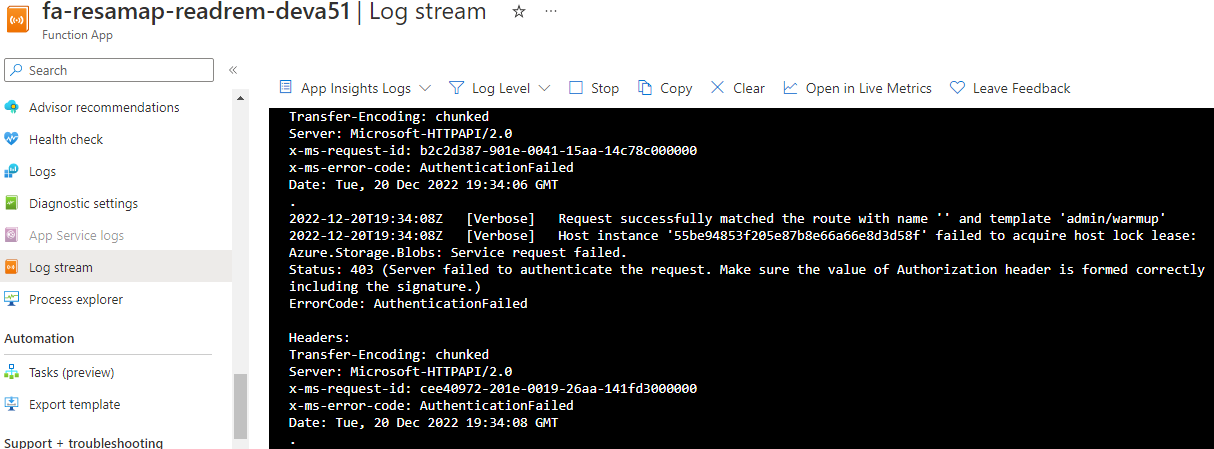The image size is (1214, 449).
Task: Click the Copy icon in toolbar
Action: click(645, 88)
